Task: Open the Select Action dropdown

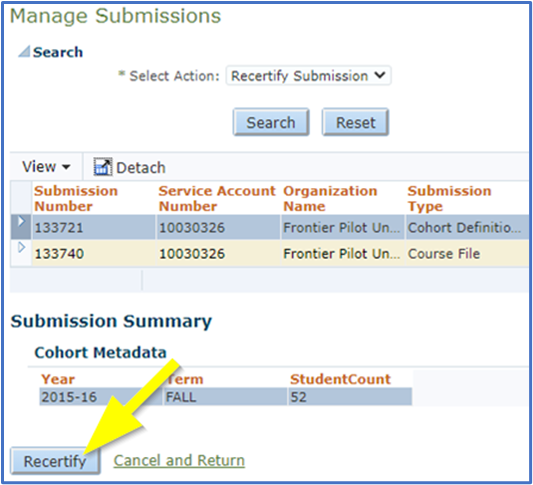Action: (x=308, y=75)
